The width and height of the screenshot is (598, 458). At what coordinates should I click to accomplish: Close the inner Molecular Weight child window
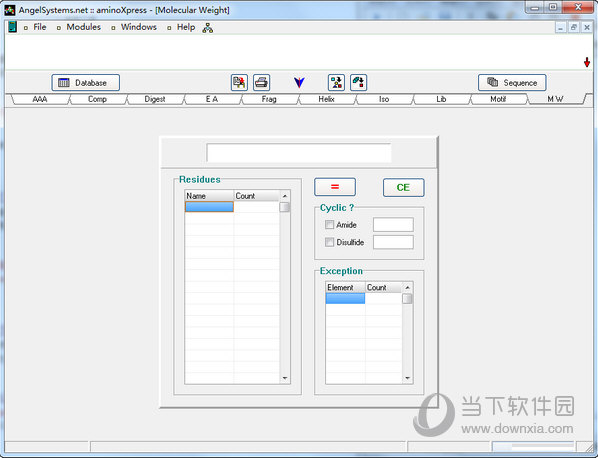[x=587, y=27]
